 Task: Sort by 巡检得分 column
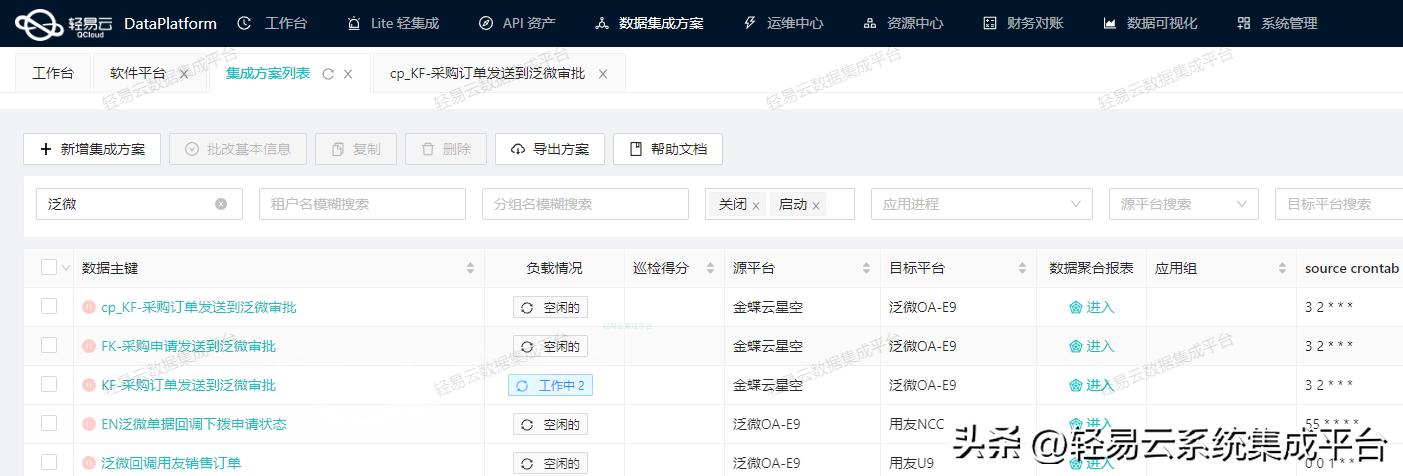(x=710, y=268)
